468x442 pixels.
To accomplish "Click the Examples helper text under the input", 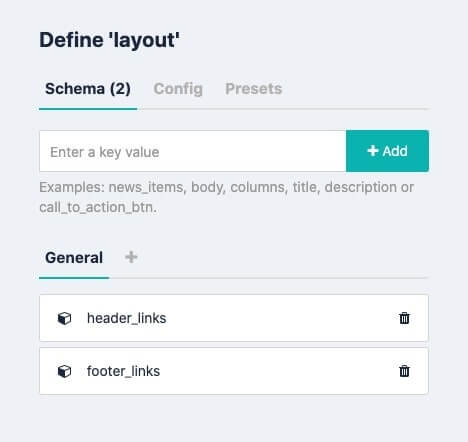I will click(x=227, y=197).
